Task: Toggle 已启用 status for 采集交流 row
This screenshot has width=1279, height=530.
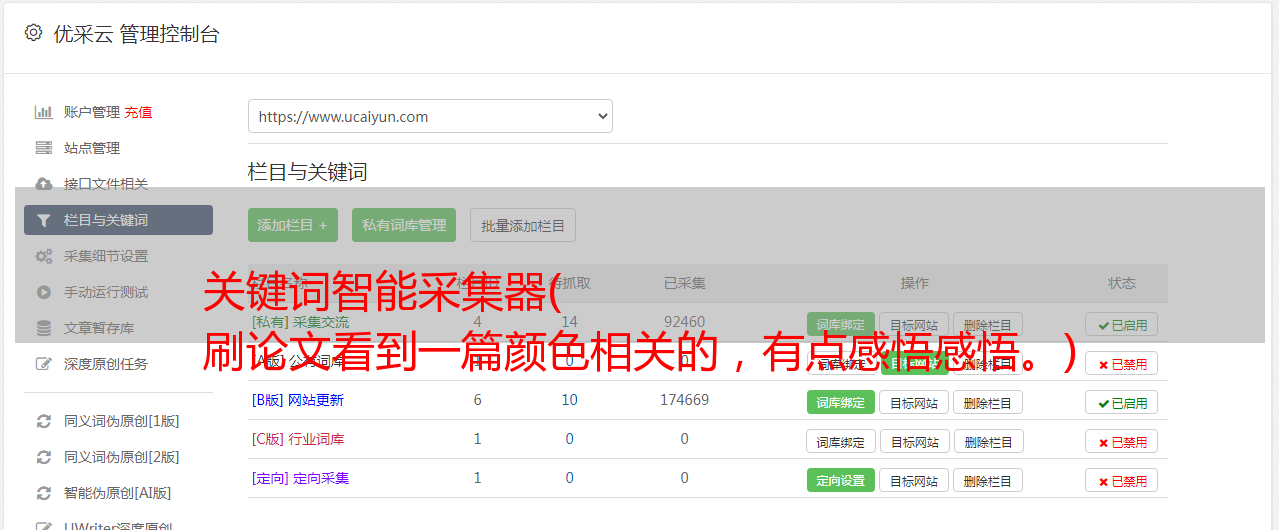Action: (x=1121, y=324)
